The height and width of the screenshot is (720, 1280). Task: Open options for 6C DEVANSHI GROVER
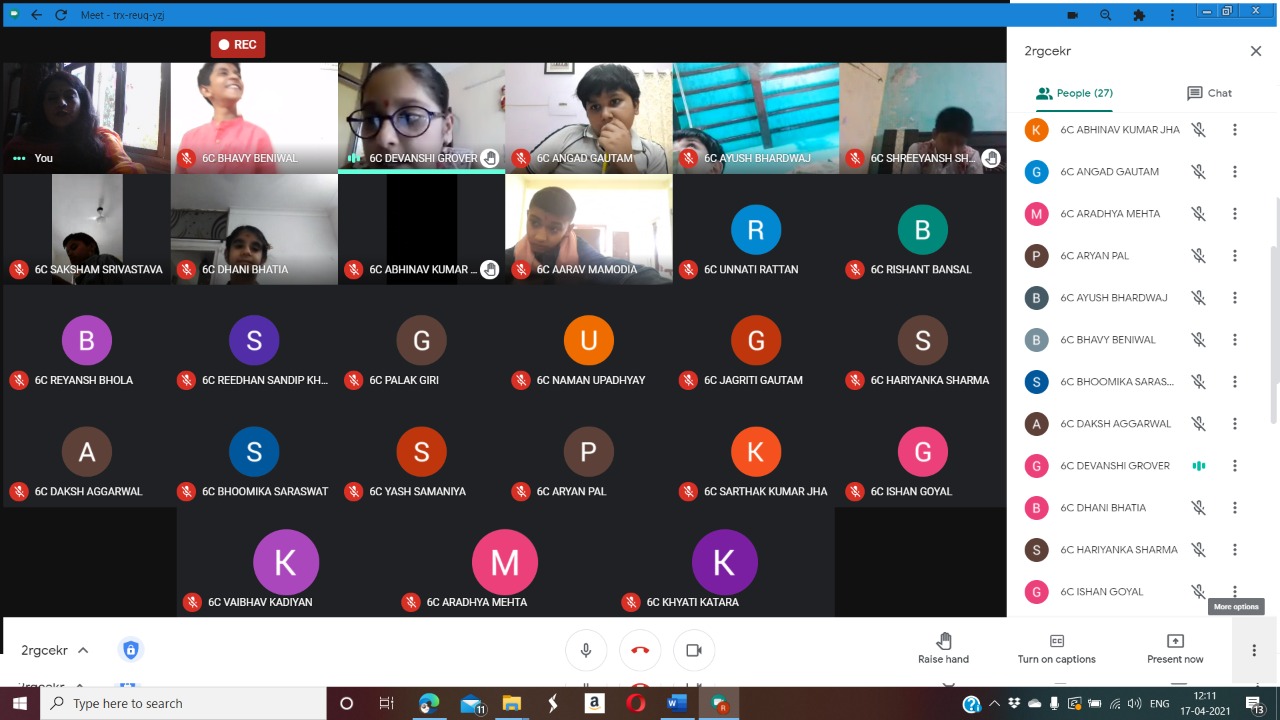tap(1235, 466)
